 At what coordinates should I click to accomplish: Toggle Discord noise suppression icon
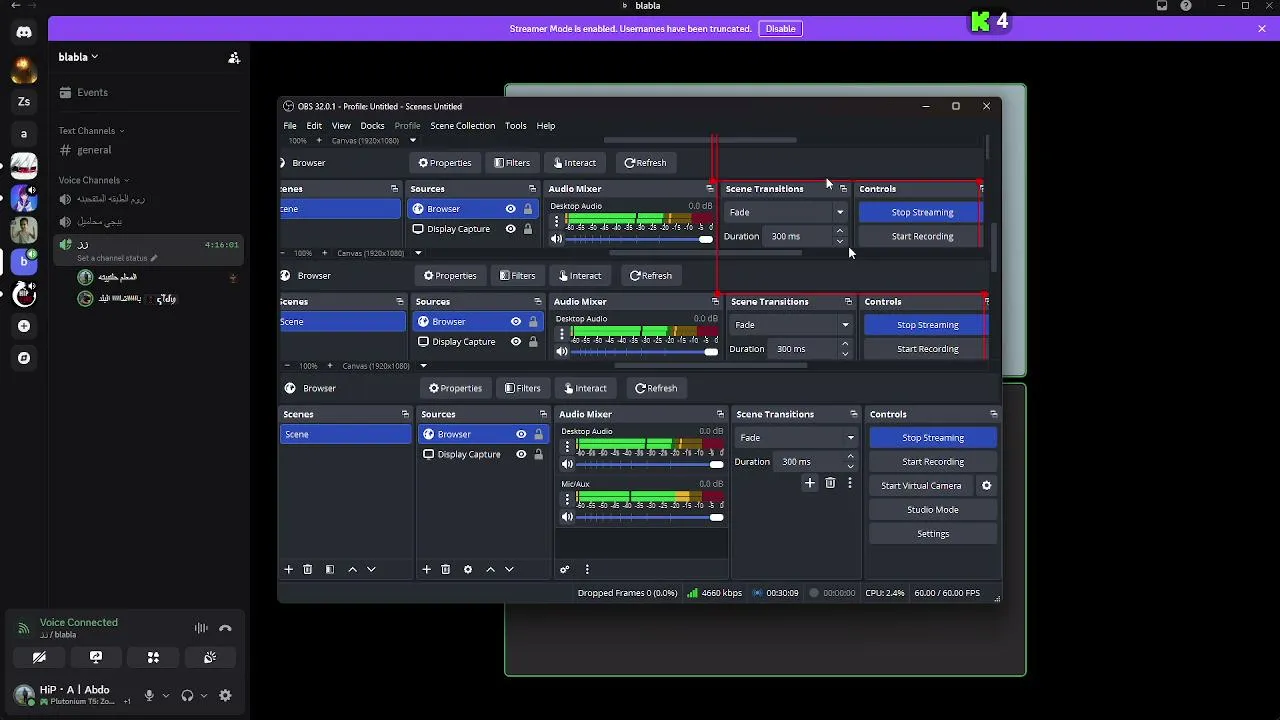click(x=201, y=628)
